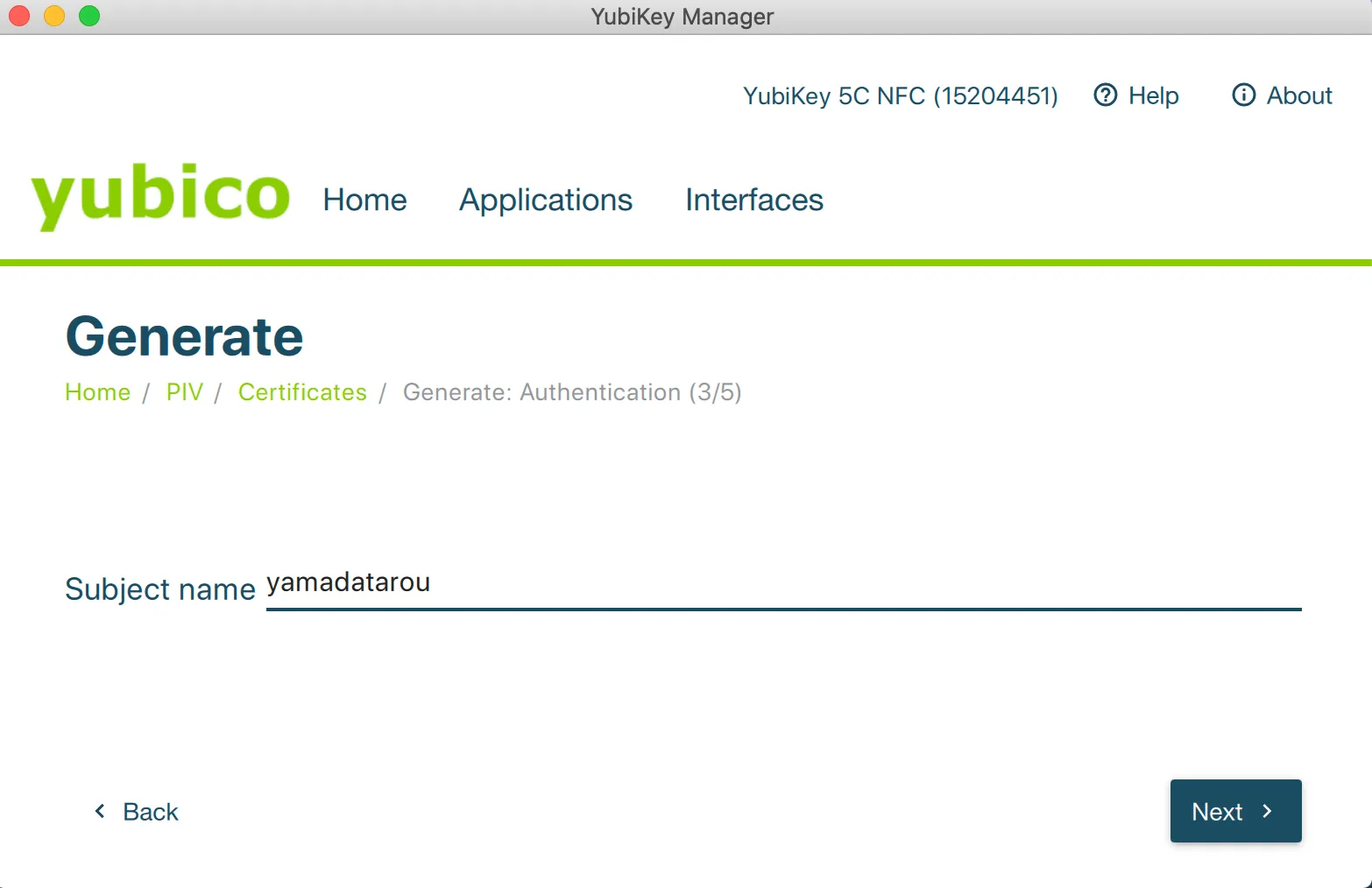Navigate to PIV in the breadcrumb
The image size is (1372, 888).
click(184, 392)
